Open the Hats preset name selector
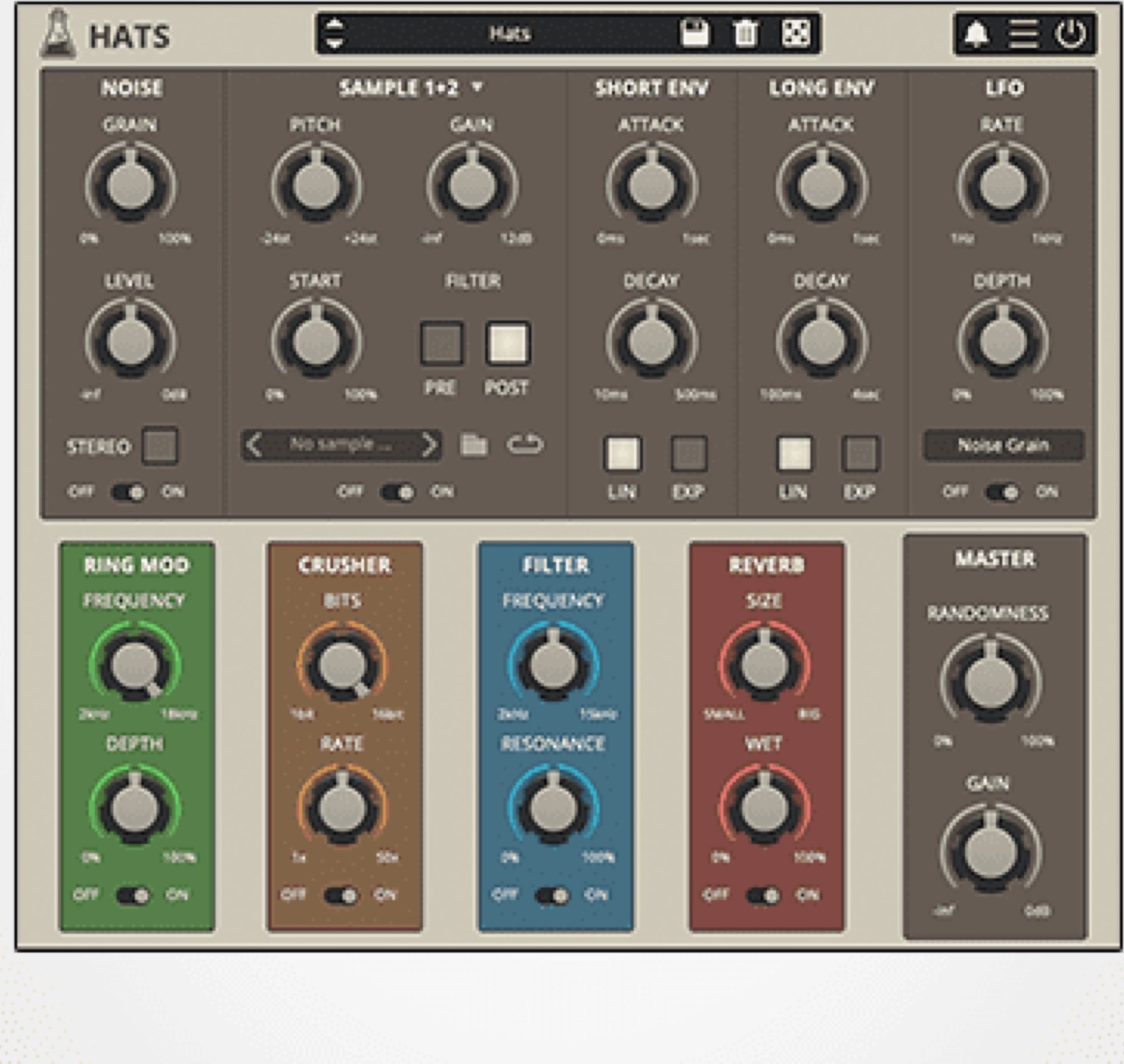This screenshot has height=1064, width=1124. [x=510, y=33]
